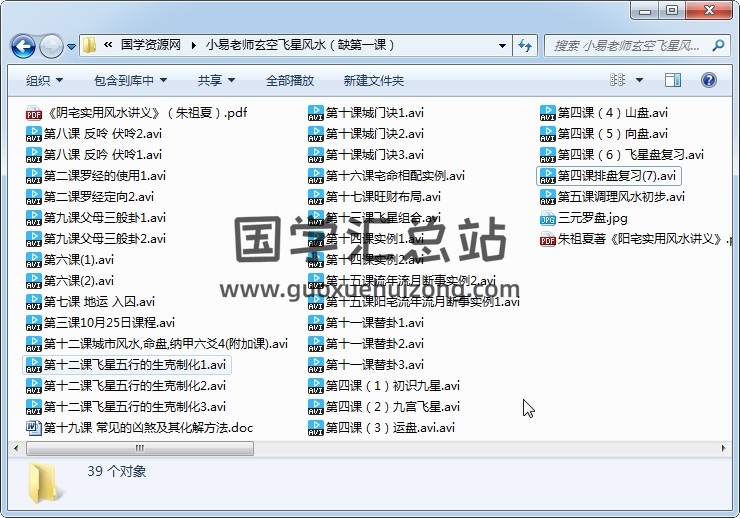Open the 共享 menu
Screen dimensions: 740x518
tap(216, 81)
